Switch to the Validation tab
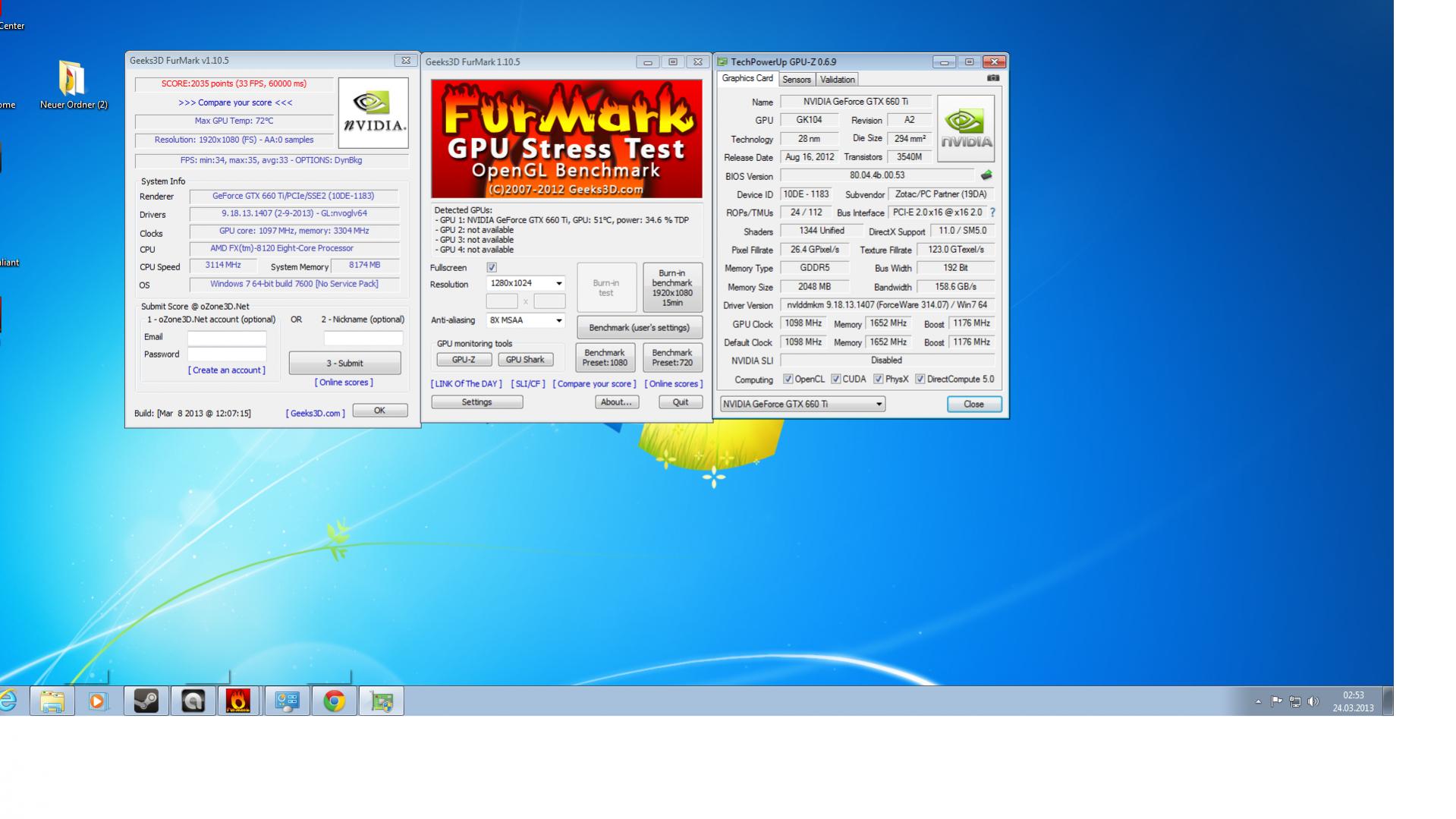The width and height of the screenshot is (1456, 819). [838, 80]
